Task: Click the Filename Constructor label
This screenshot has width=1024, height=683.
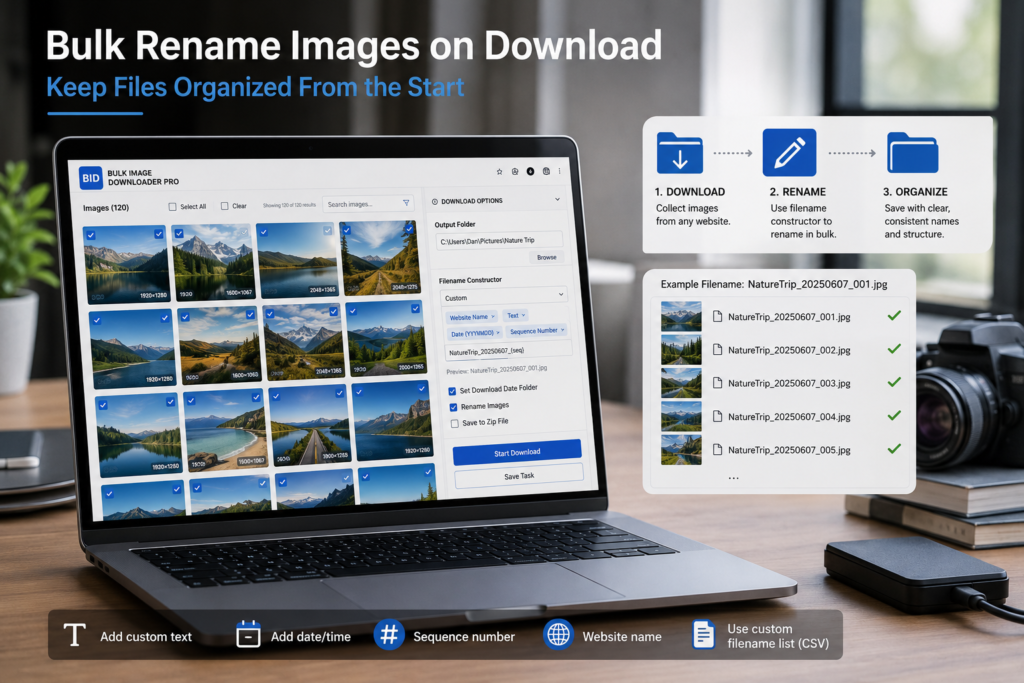Action: (470, 280)
